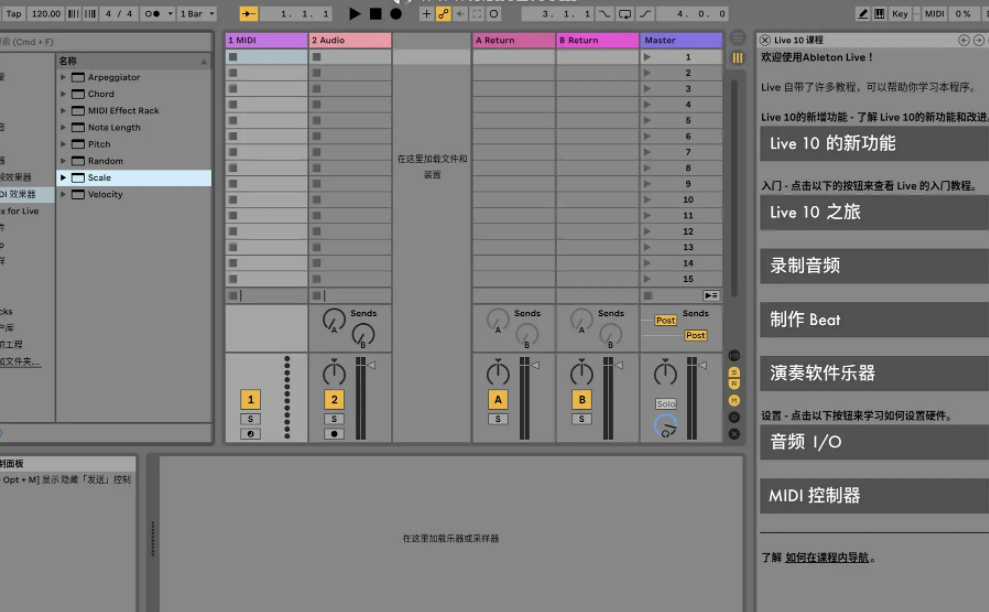Toggle MIDI Map Mode switch
989x612 pixels.
click(934, 13)
